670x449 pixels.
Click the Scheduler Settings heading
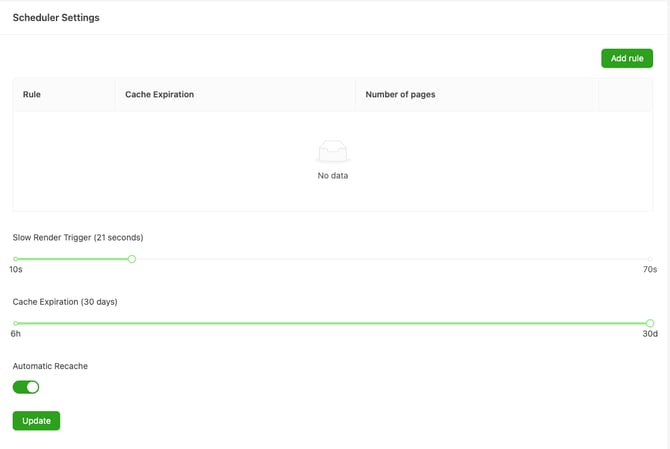tap(56, 18)
